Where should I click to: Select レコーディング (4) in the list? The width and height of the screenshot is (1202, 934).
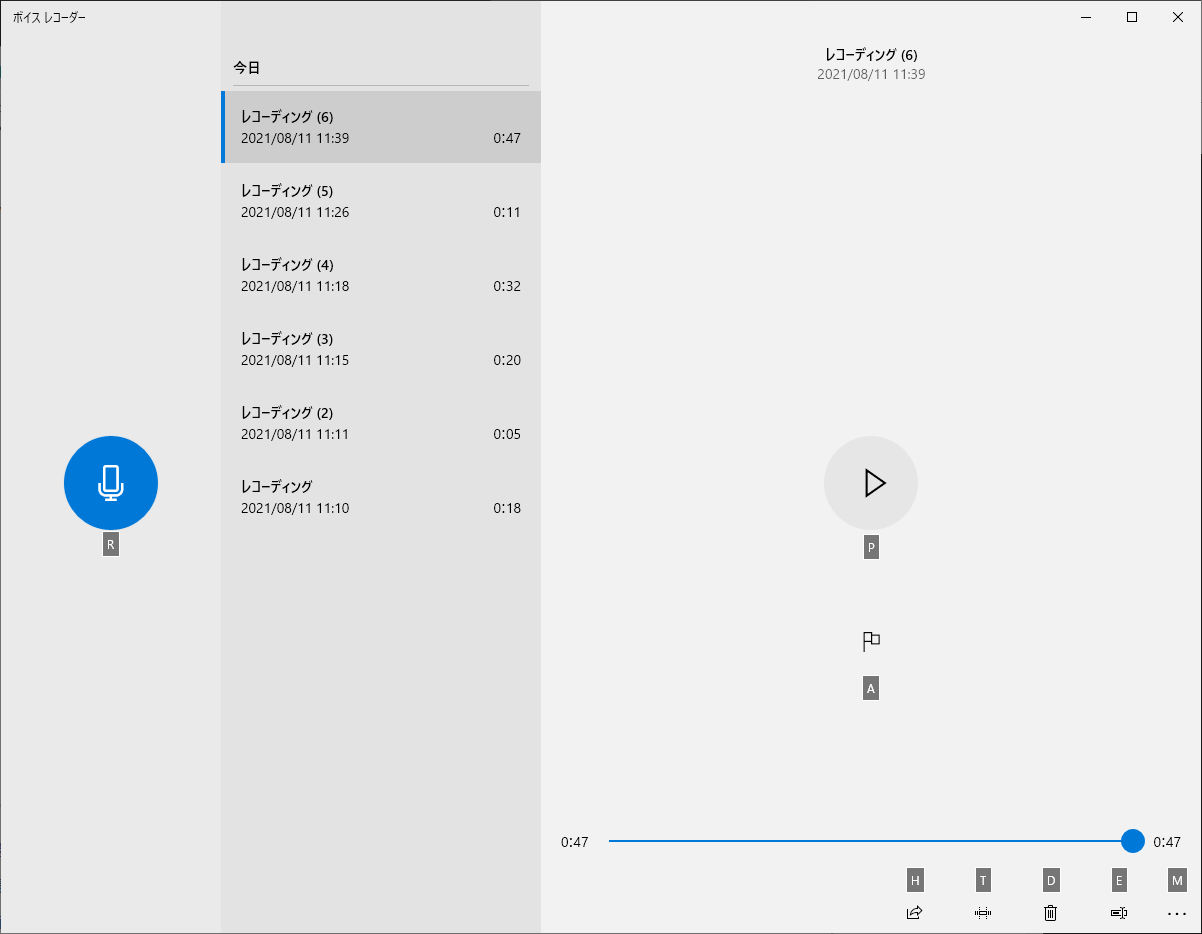(380, 275)
